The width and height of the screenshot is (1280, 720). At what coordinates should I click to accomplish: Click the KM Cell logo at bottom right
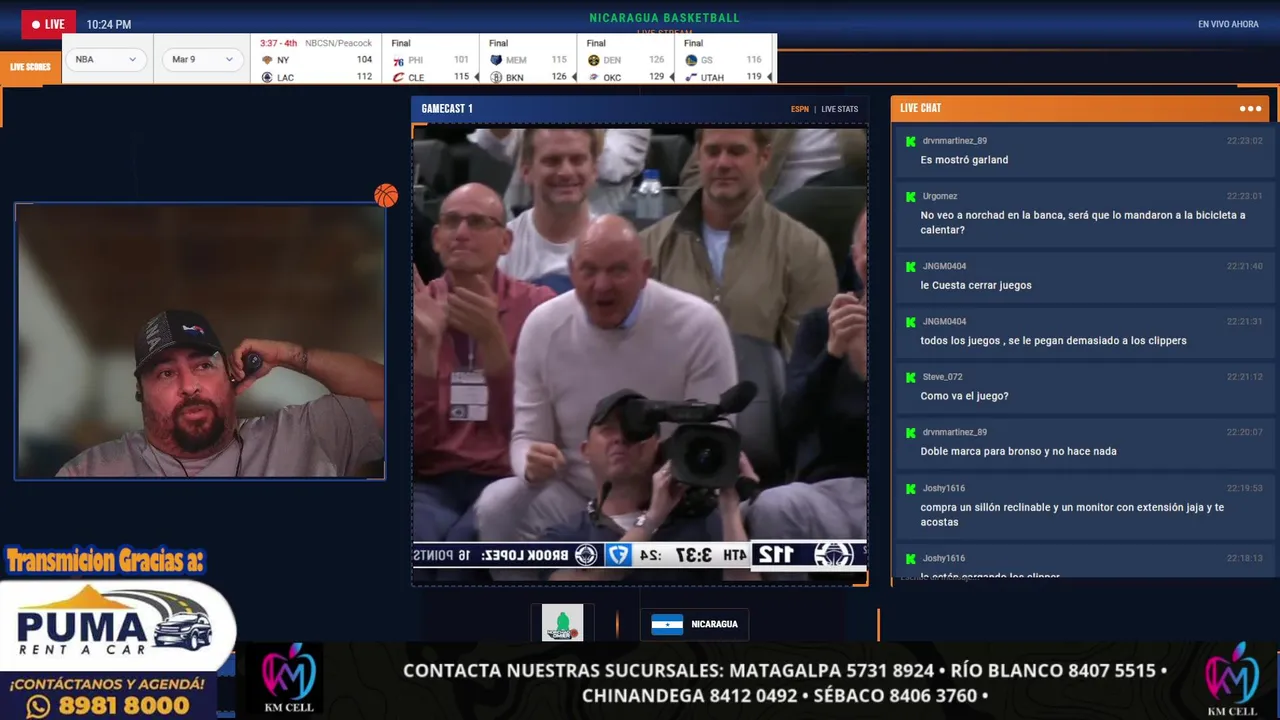pyautogui.click(x=1232, y=680)
